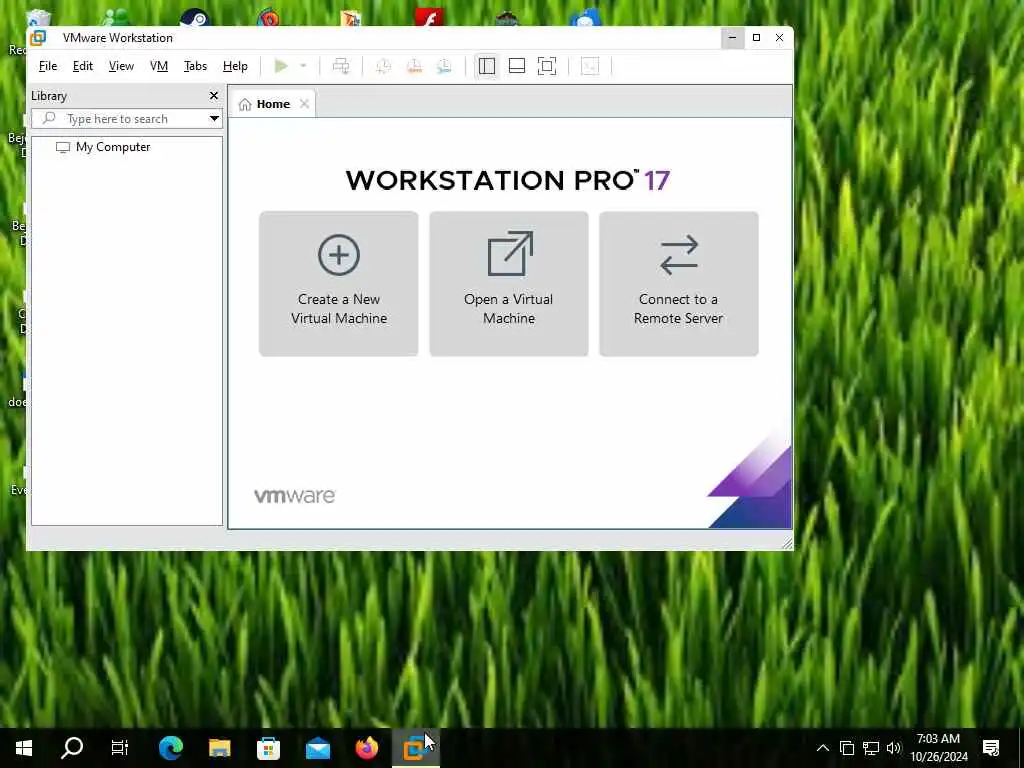Screen dimensions: 1024x768
Task: Click the Manage Snapshots toolbar icon
Action: (x=444, y=66)
